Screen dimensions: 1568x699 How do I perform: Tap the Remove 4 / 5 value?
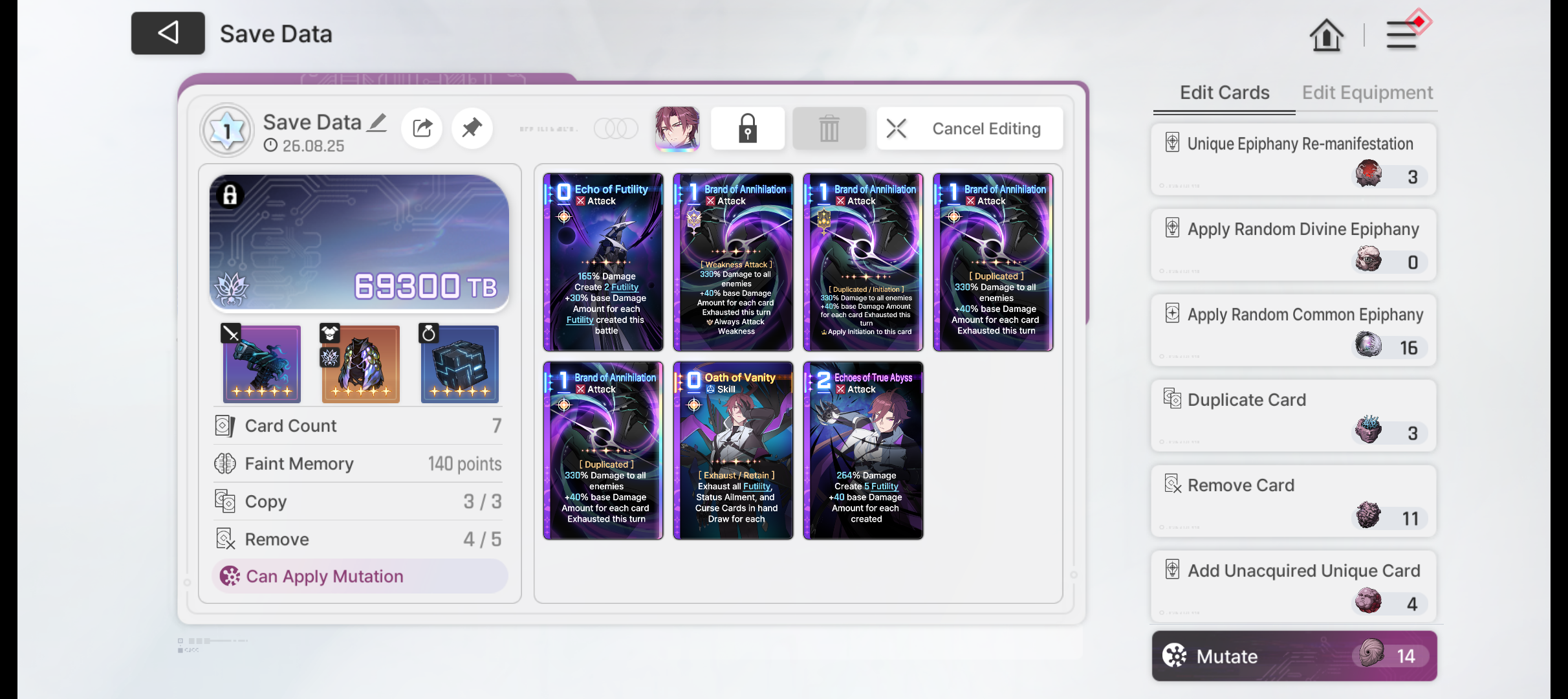pyautogui.click(x=482, y=539)
